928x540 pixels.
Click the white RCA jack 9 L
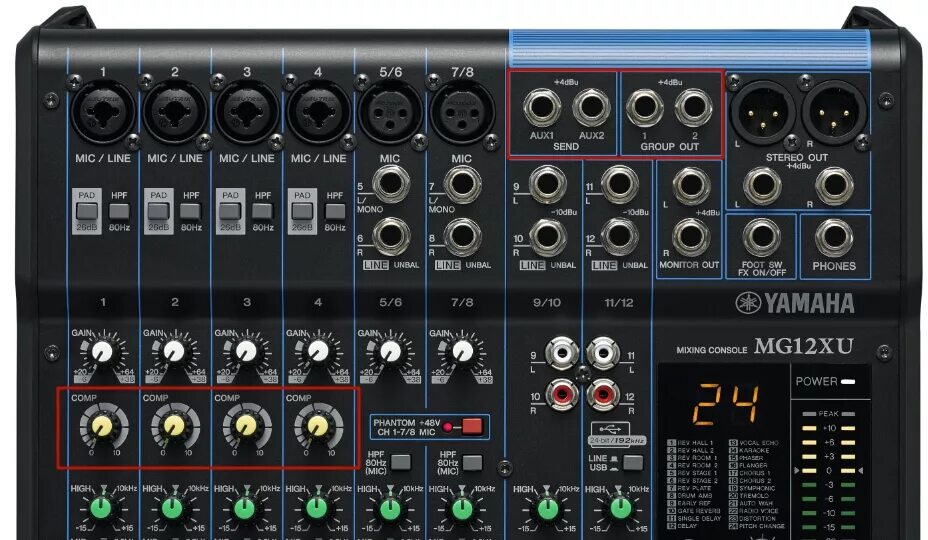tap(562, 354)
